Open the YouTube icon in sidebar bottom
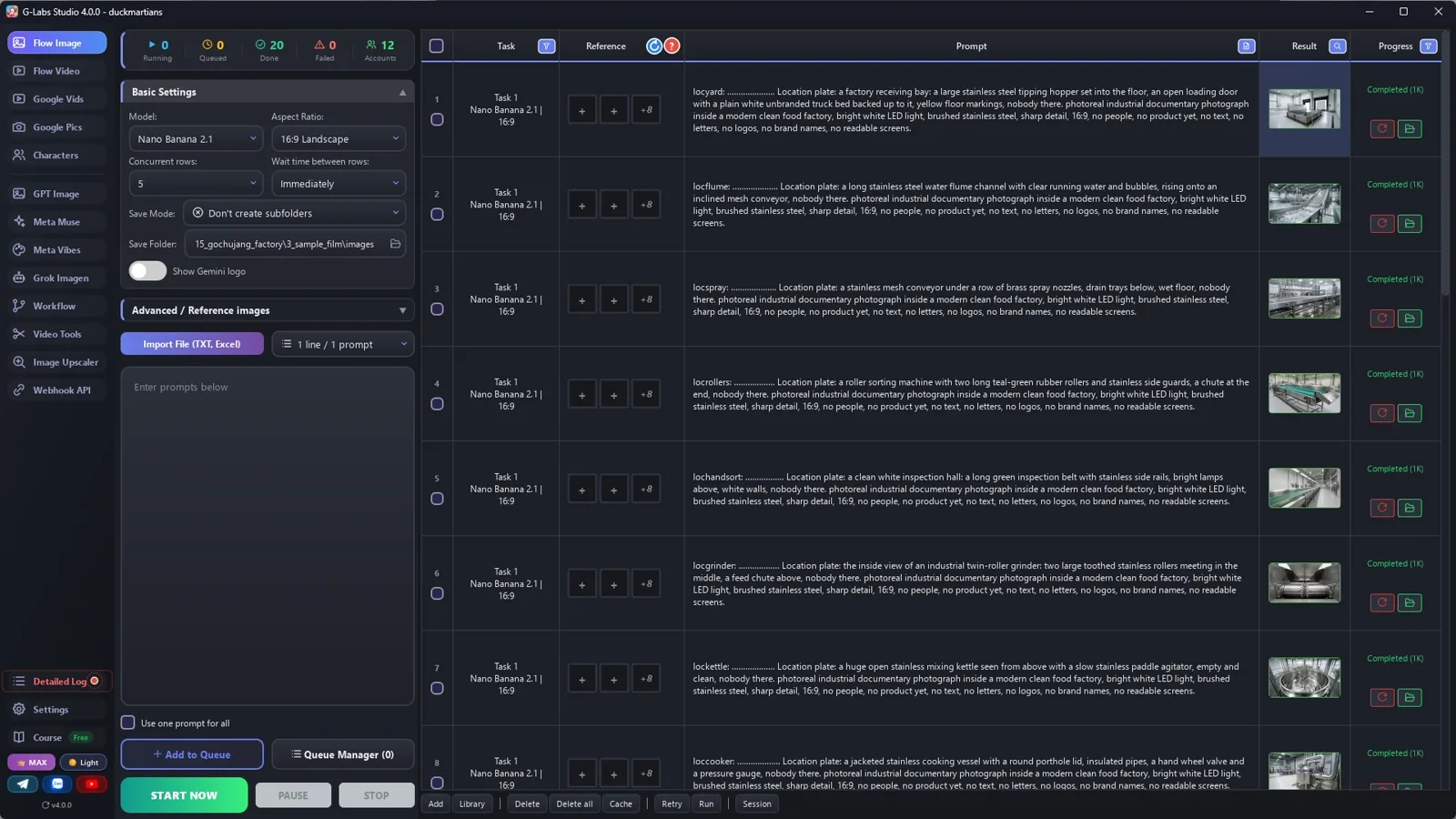The height and width of the screenshot is (819, 1456). (91, 784)
